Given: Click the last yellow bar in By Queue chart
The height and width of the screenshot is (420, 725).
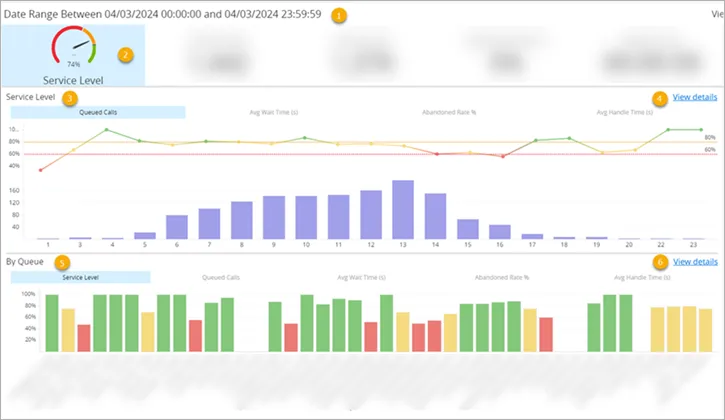Looking at the screenshot, I should tap(706, 330).
